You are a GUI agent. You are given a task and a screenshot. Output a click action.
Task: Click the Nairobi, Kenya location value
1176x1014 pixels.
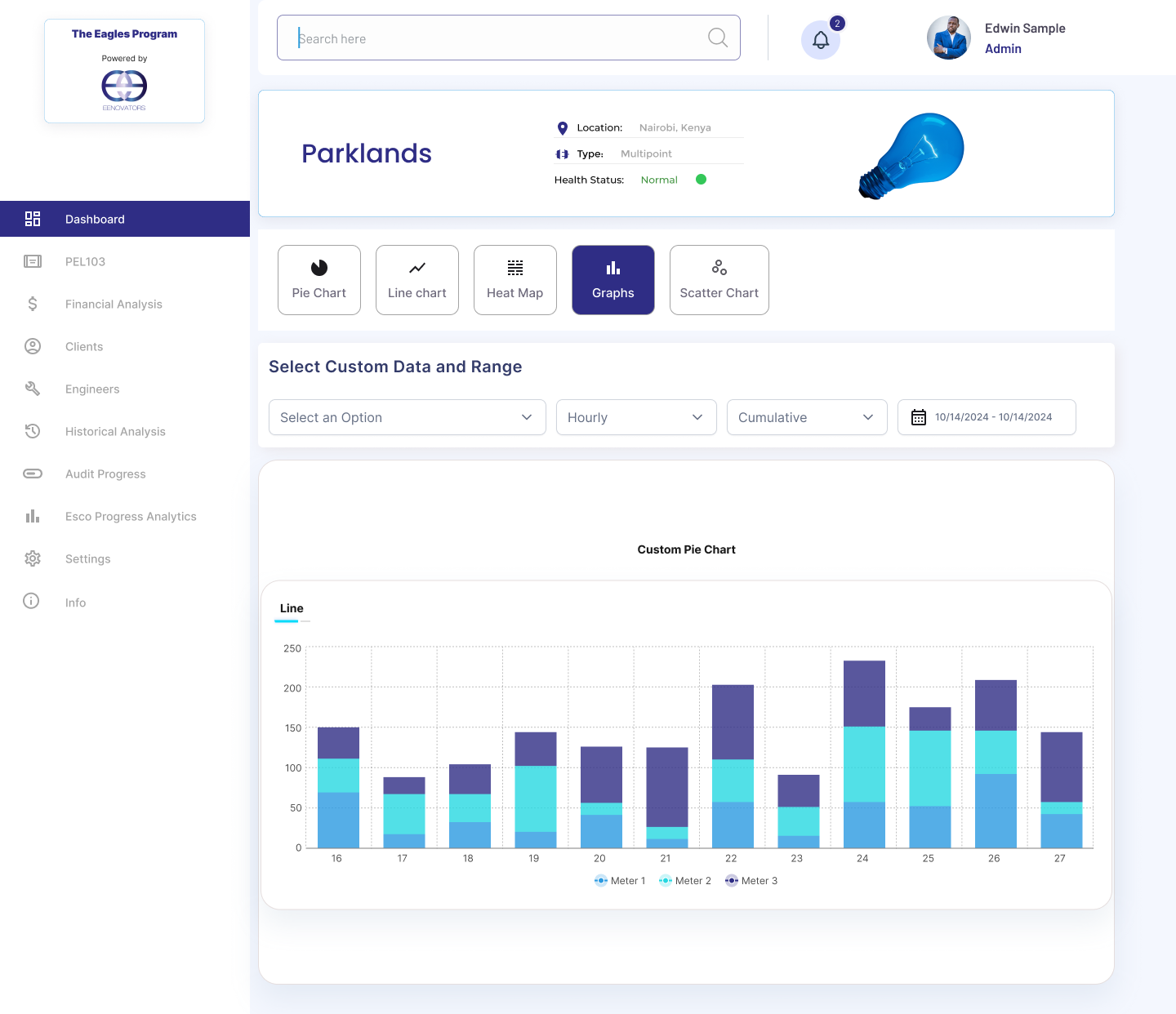[x=675, y=127]
